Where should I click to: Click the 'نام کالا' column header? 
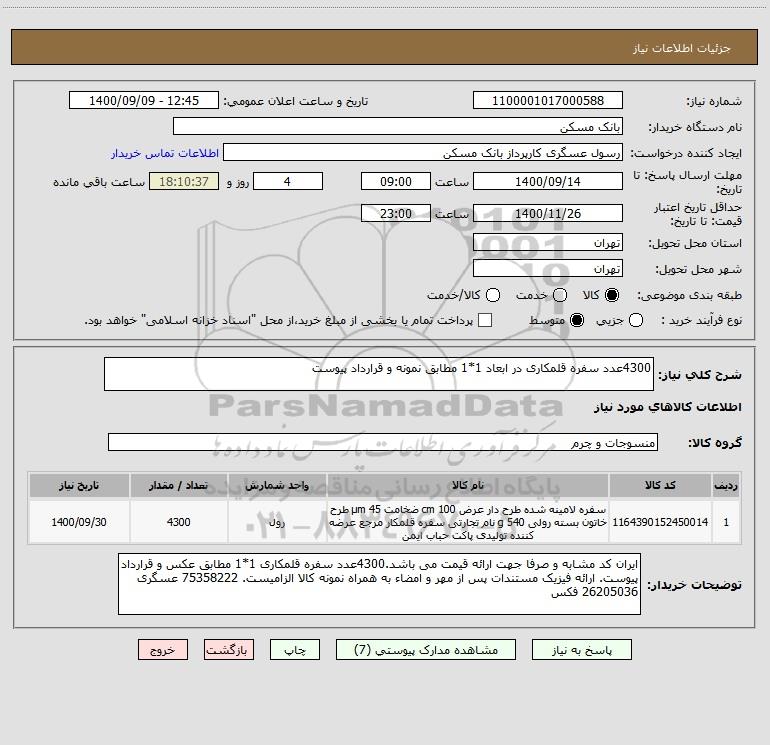point(468,485)
